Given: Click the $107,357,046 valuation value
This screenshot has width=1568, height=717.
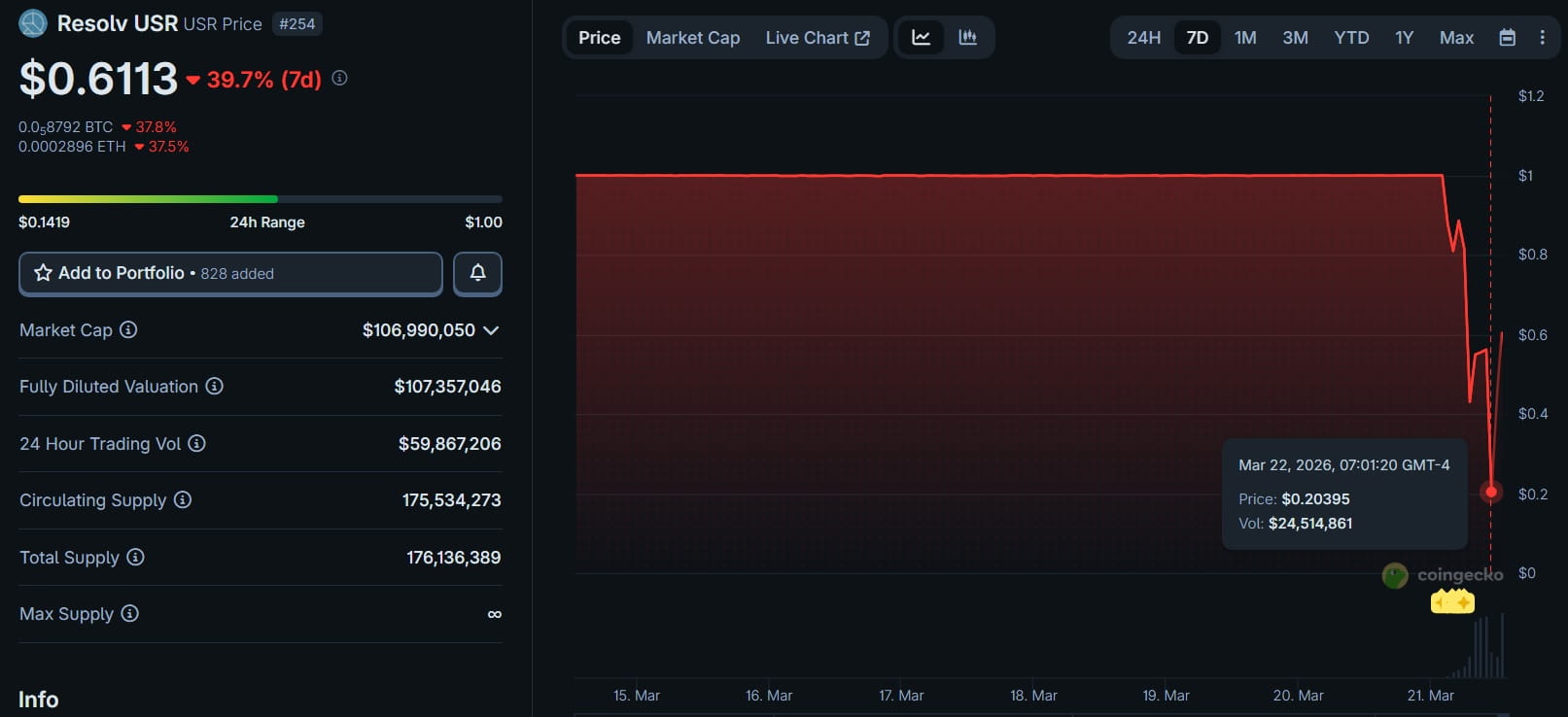Looking at the screenshot, I should [x=448, y=387].
